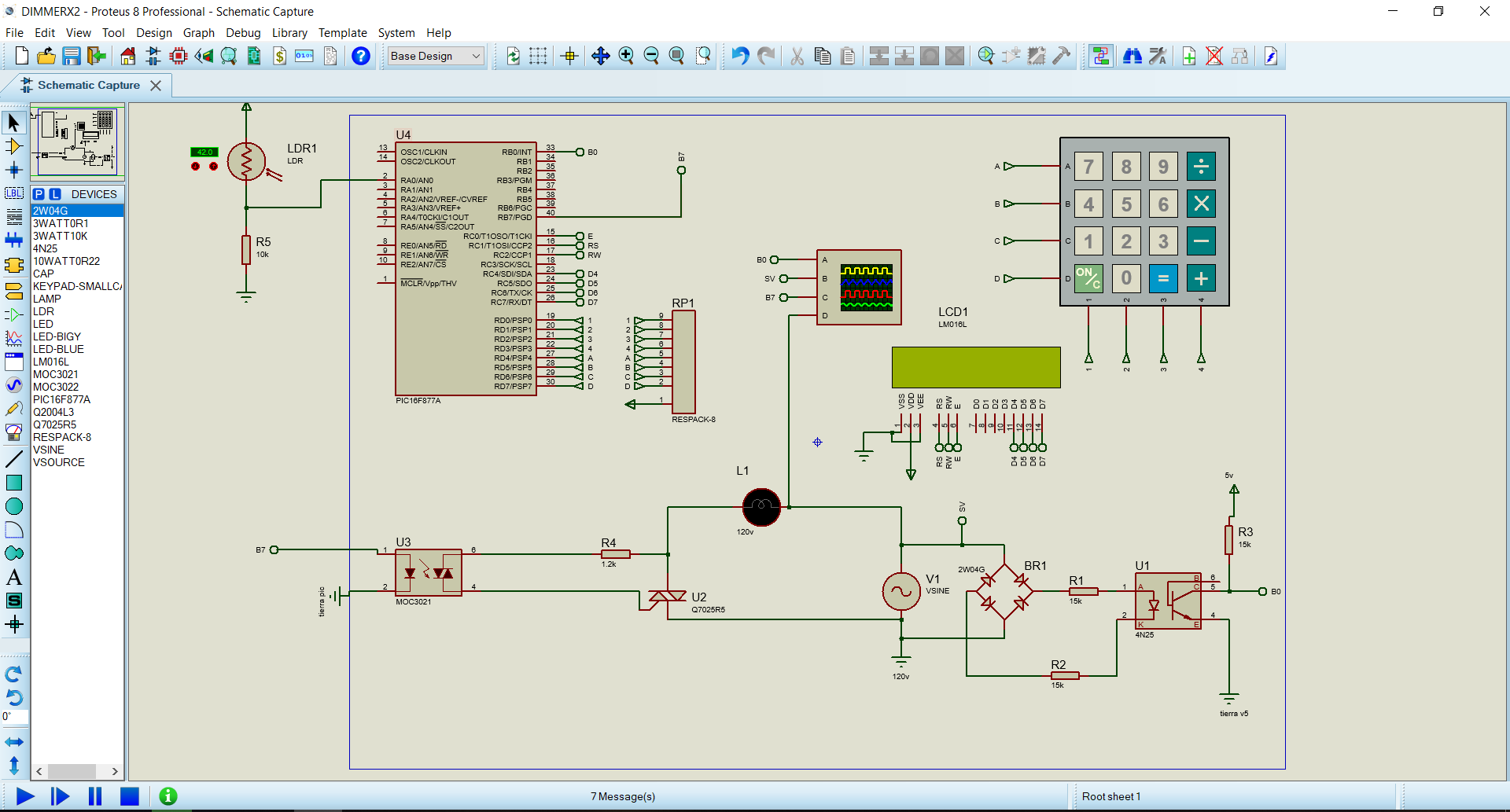Select the 2D Graphics Text tool
Screen dimensions: 1510x812
click(13, 577)
